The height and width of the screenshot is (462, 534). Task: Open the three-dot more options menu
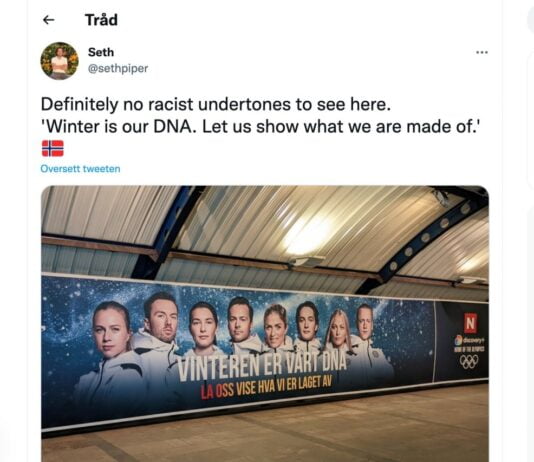click(482, 52)
